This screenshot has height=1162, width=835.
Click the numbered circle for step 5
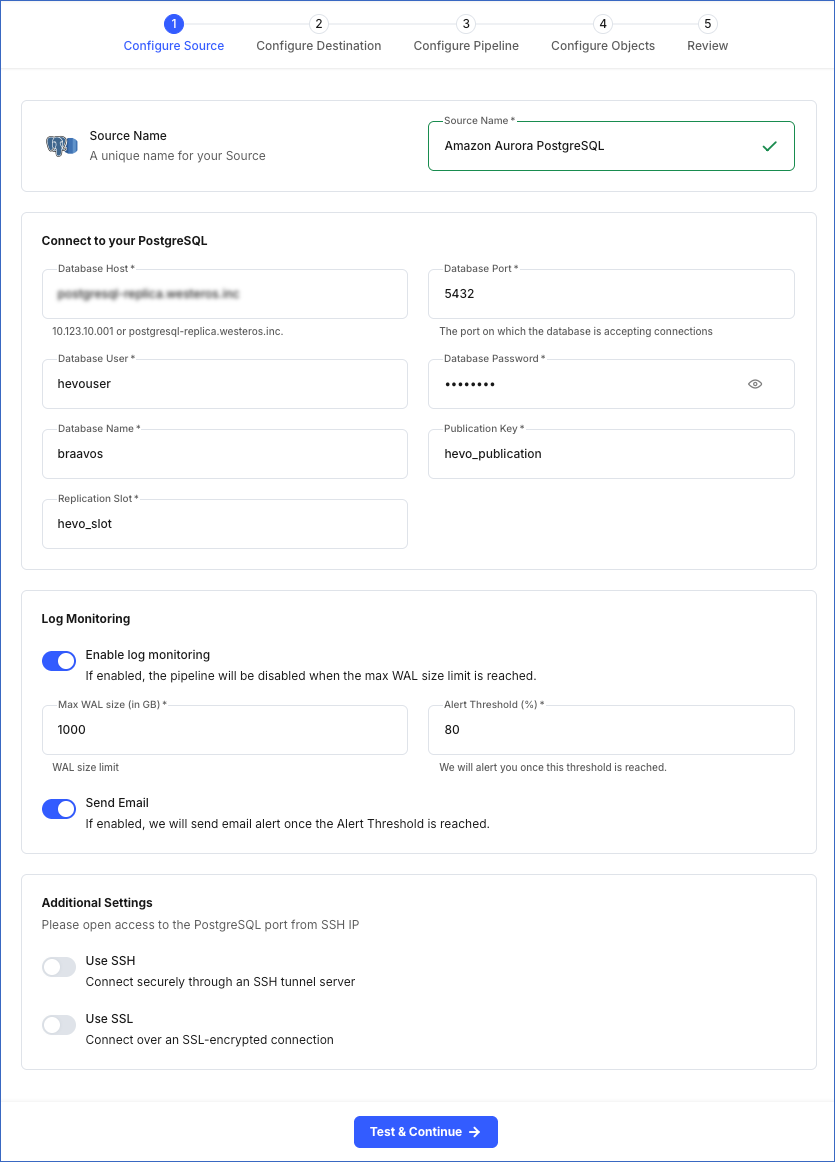(707, 24)
